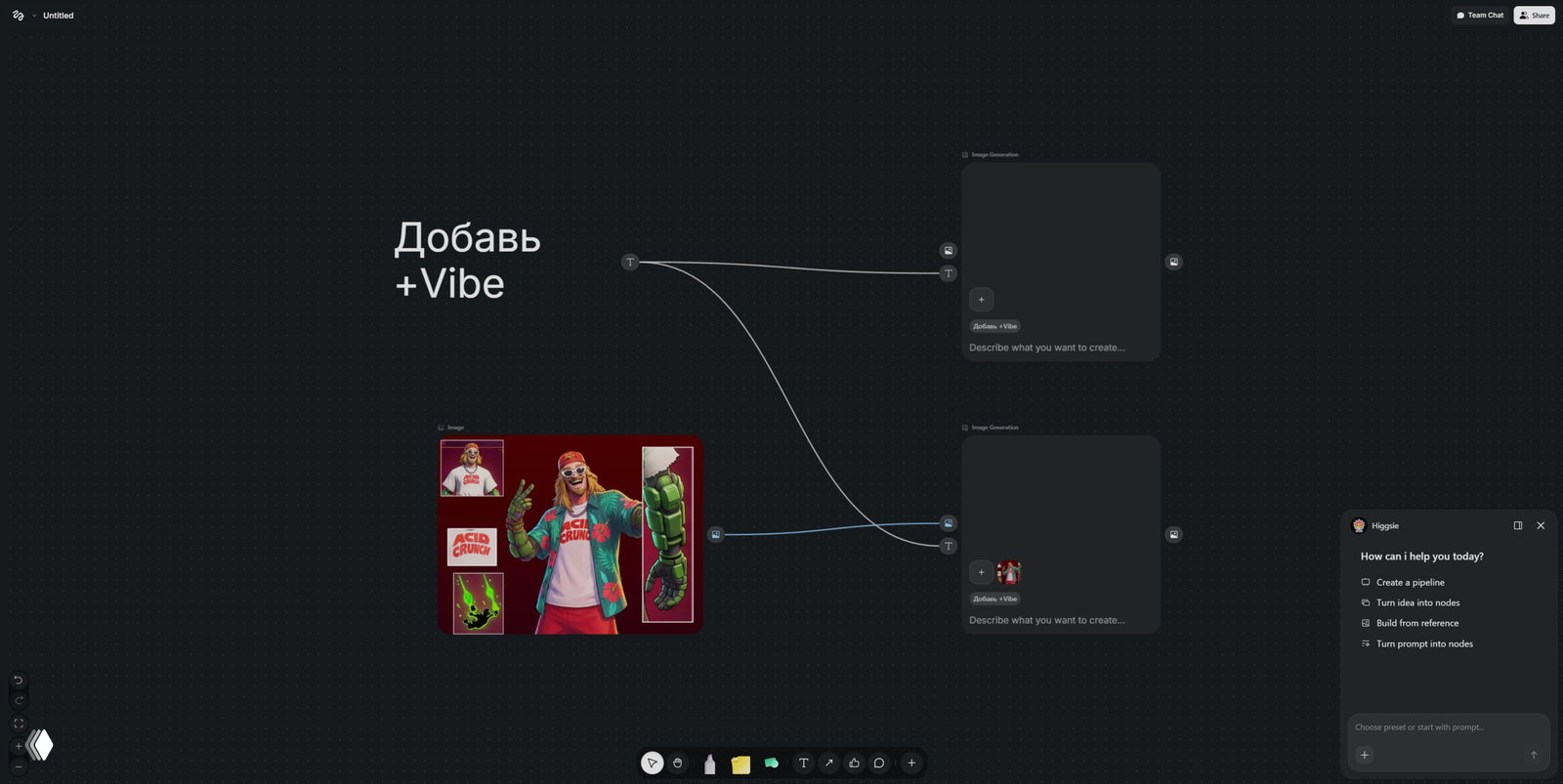Click the Image node title label
Viewport: 1563px width, 784px height.
(455, 428)
